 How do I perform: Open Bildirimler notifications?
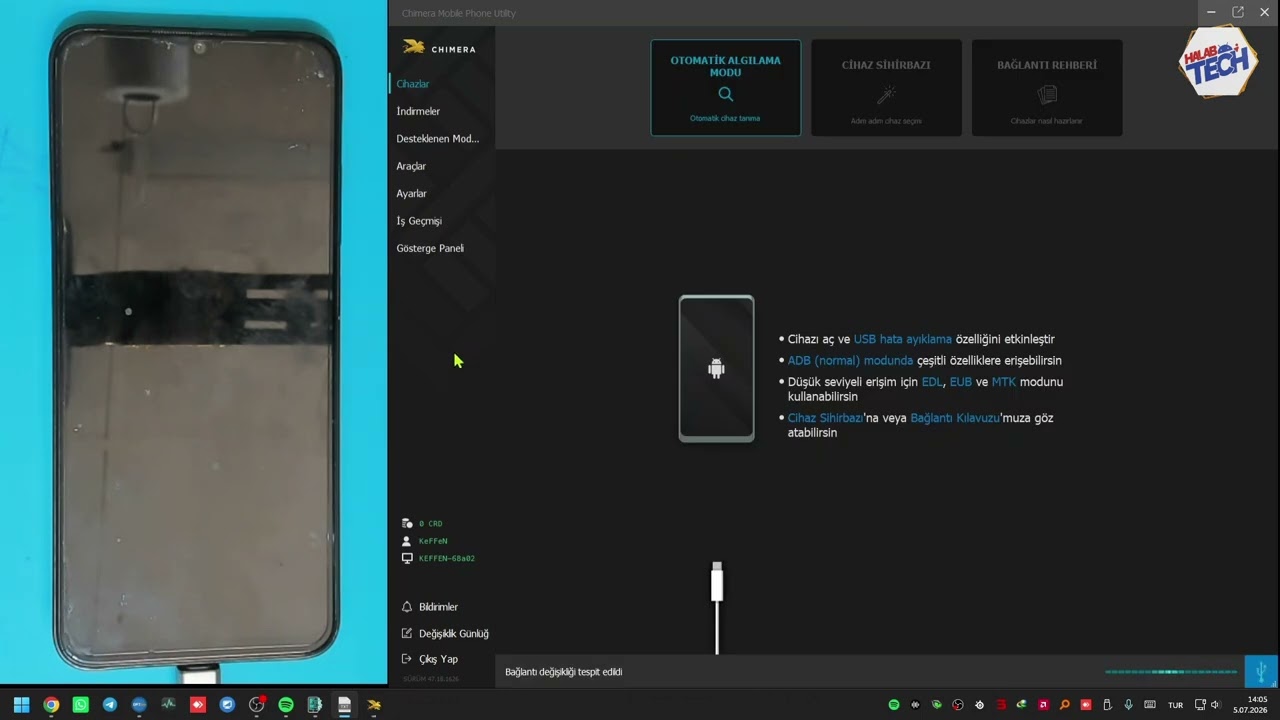click(x=438, y=607)
